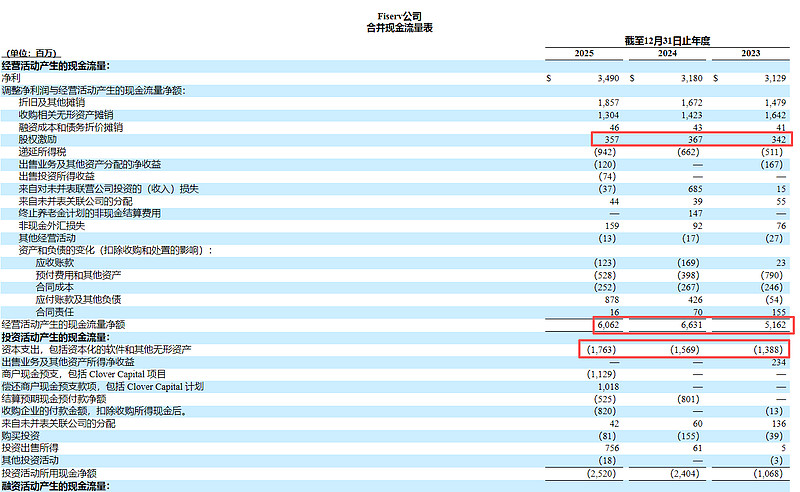Click the '其他经营活动' row label
This screenshot has height=492, width=800.
point(47,238)
